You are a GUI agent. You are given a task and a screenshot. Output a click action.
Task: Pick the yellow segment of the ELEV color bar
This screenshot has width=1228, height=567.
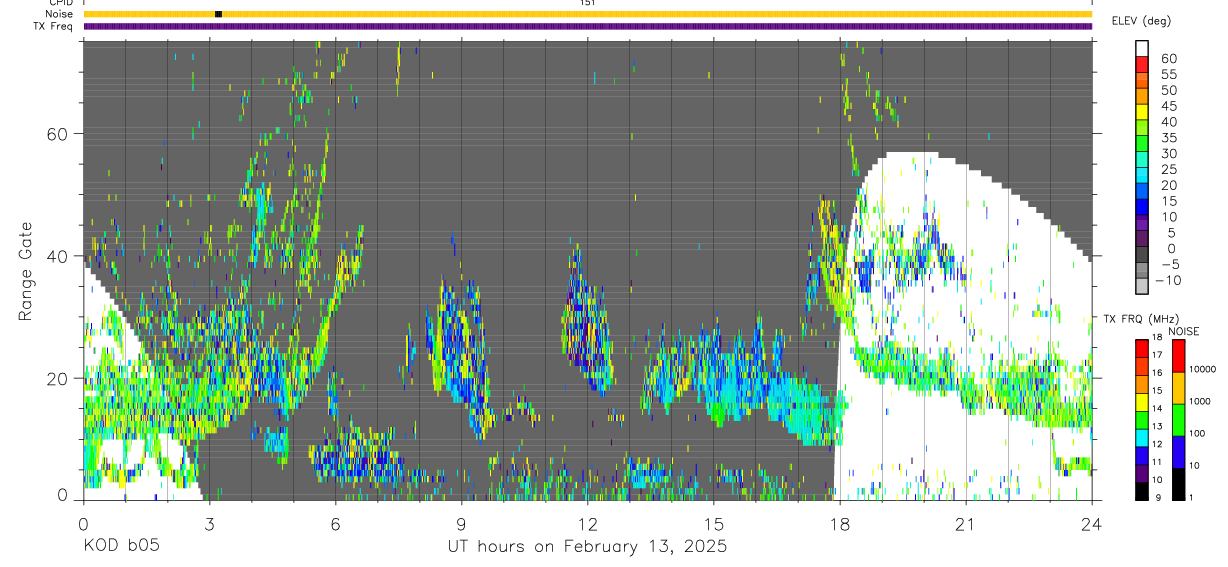click(1143, 113)
